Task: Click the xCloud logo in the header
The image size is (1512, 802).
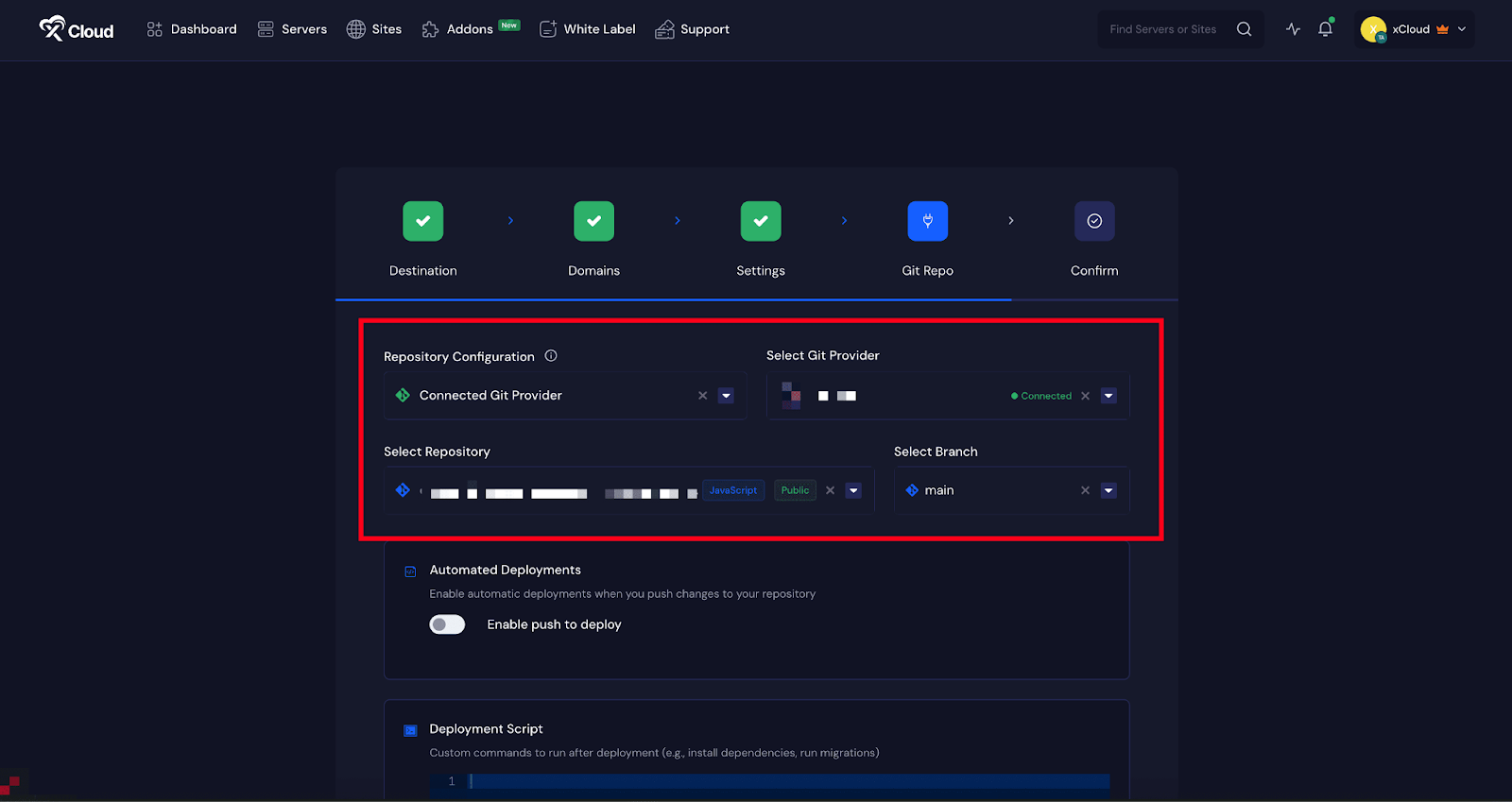Action: (x=76, y=29)
